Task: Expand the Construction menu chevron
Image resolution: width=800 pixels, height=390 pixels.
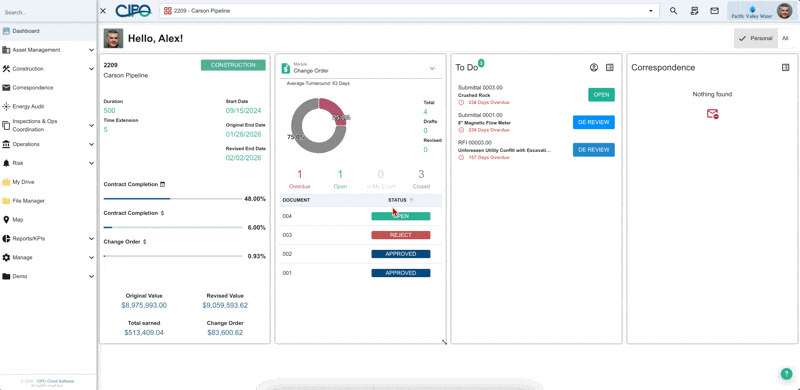Action: 91,69
